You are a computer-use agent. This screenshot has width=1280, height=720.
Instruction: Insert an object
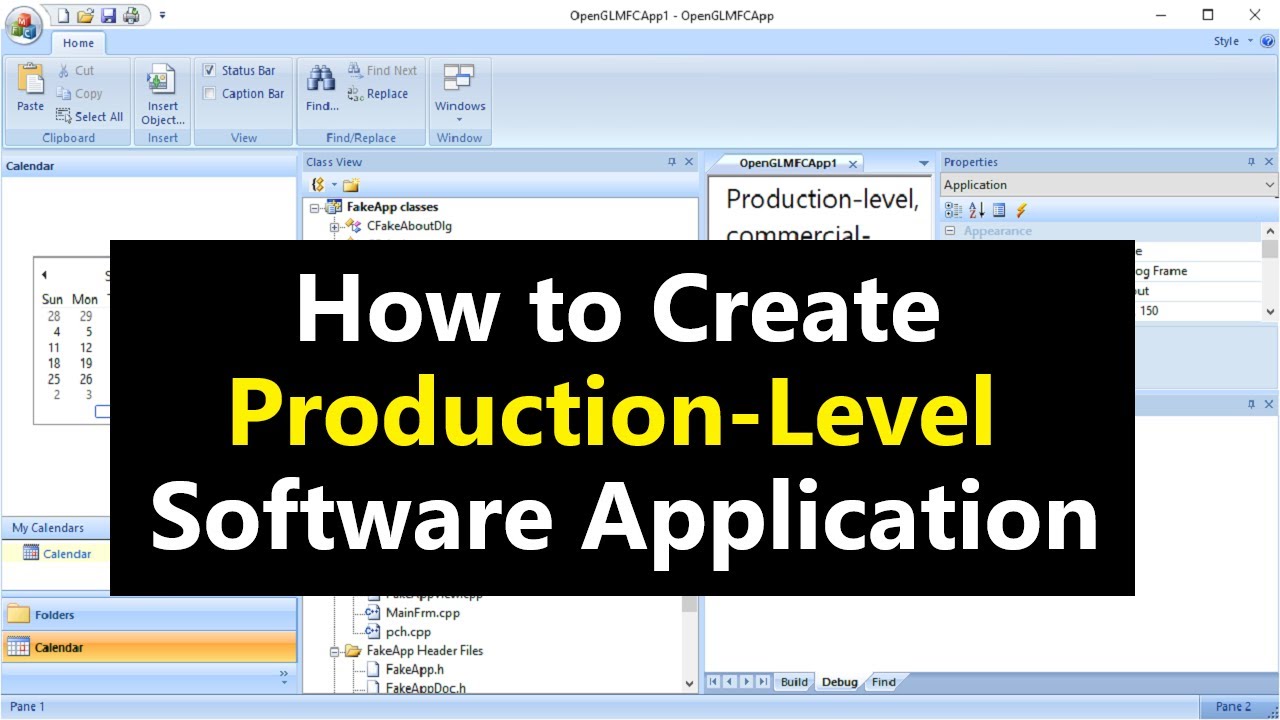point(163,94)
